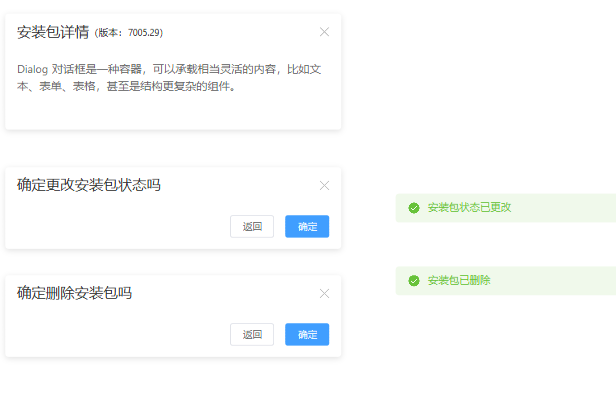
Task: Click the 安装包详情 dialog title
Action: [x=53, y=32]
